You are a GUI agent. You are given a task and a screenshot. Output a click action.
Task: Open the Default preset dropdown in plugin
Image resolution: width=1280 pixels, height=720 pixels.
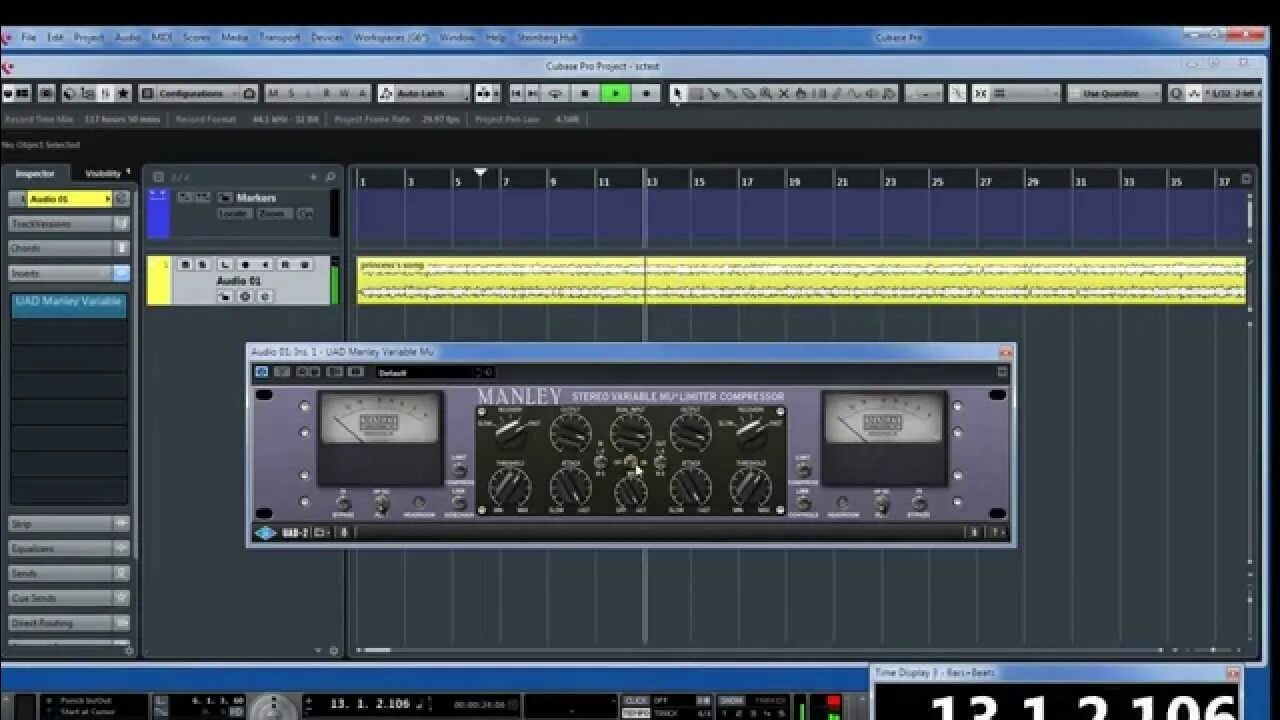(435, 372)
